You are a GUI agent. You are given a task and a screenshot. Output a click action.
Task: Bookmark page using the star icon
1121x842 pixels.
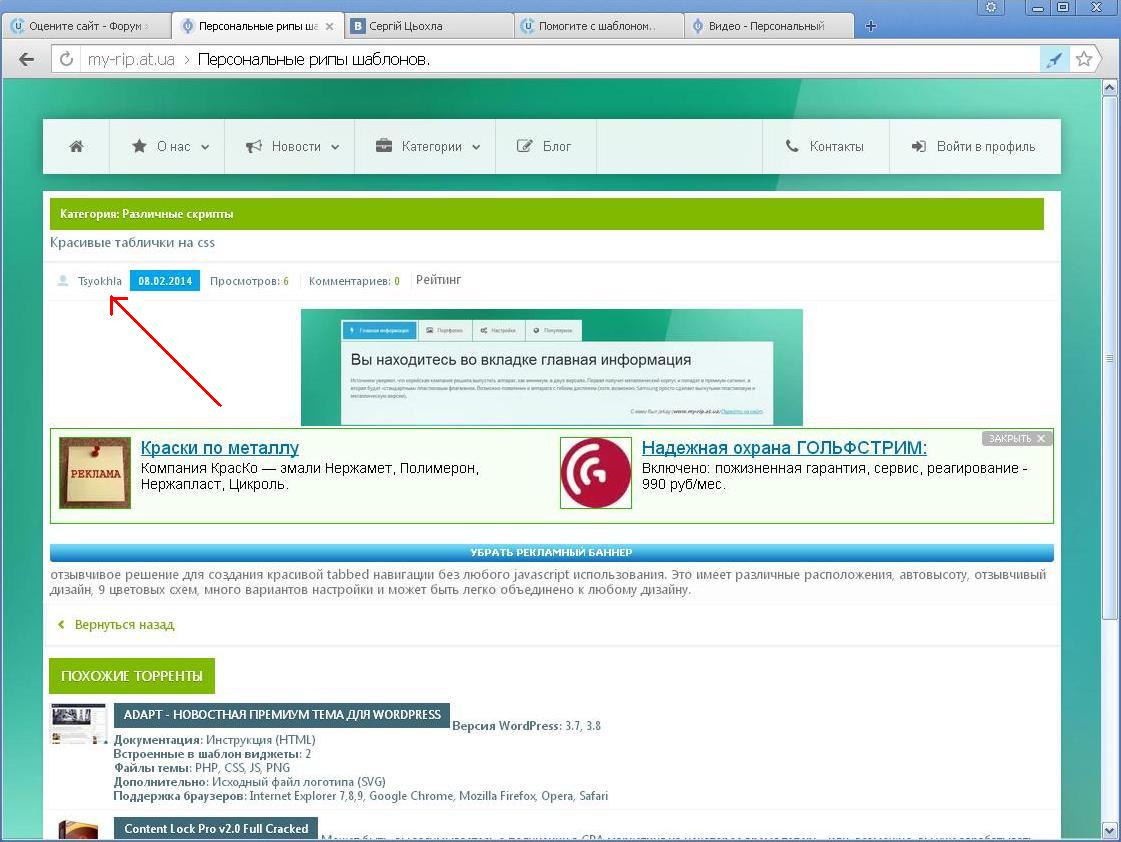1083,60
